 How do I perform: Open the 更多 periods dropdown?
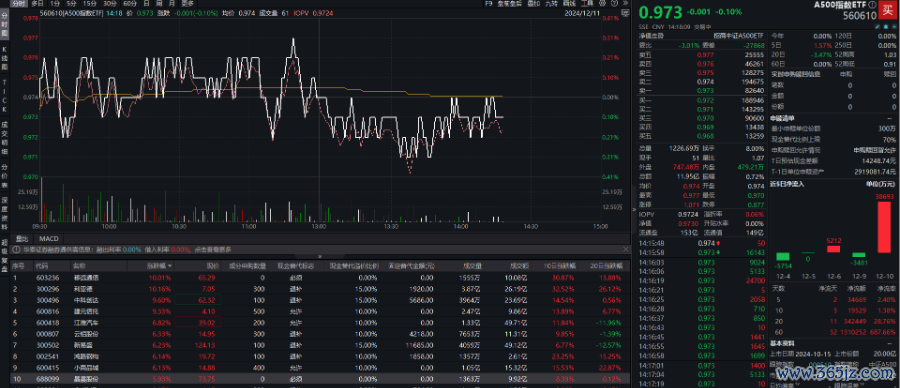coord(188,3)
